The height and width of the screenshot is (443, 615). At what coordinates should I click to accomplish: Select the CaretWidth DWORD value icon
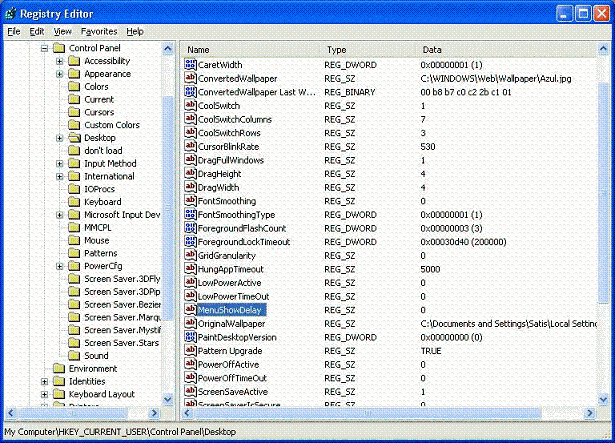190,64
